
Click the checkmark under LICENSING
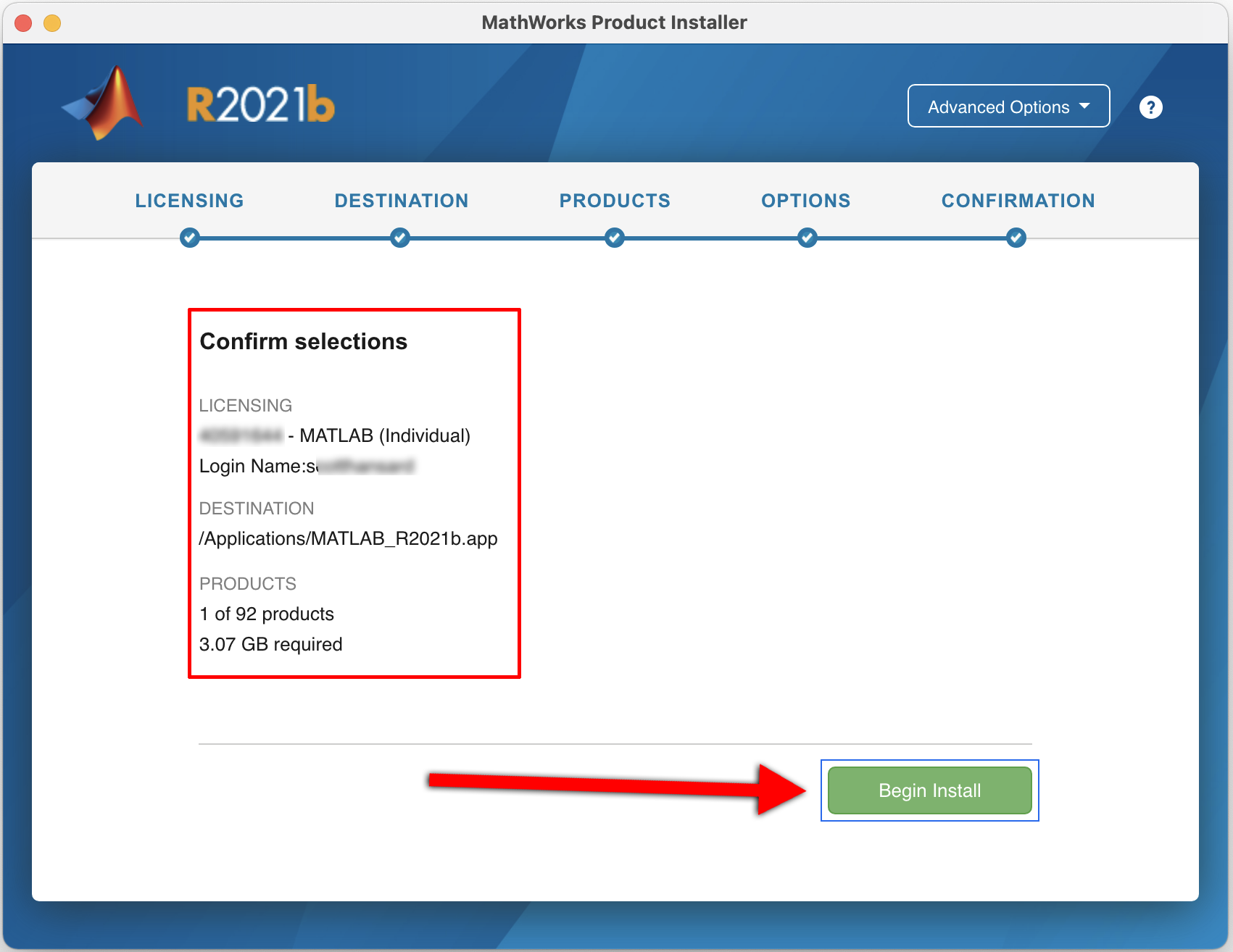coord(190,238)
